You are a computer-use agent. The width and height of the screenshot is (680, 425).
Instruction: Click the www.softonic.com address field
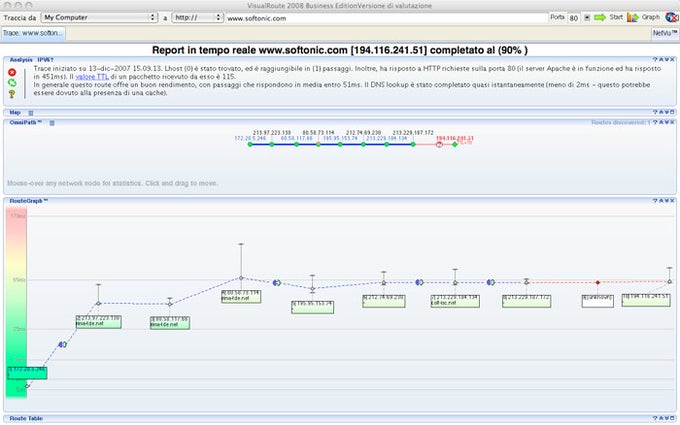click(387, 18)
